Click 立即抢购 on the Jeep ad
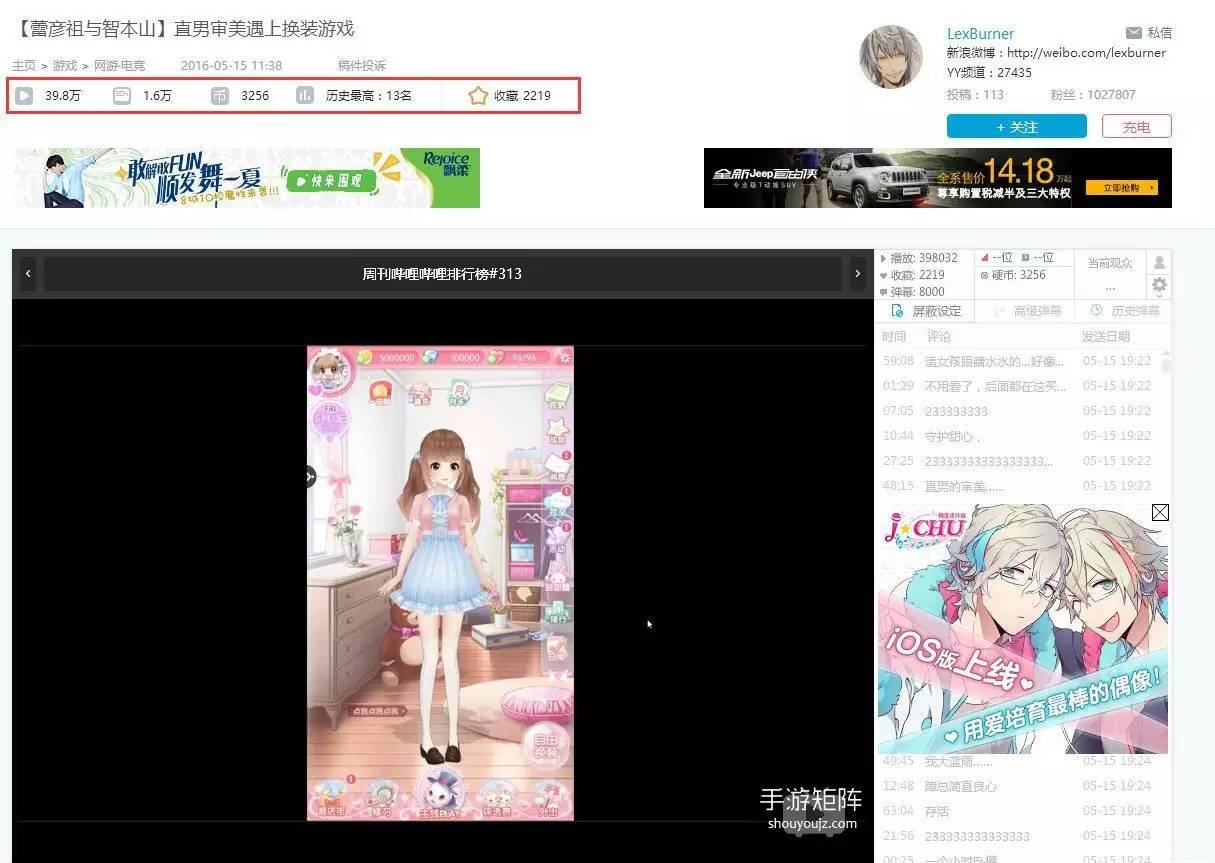The height and width of the screenshot is (863, 1215). point(1121,188)
